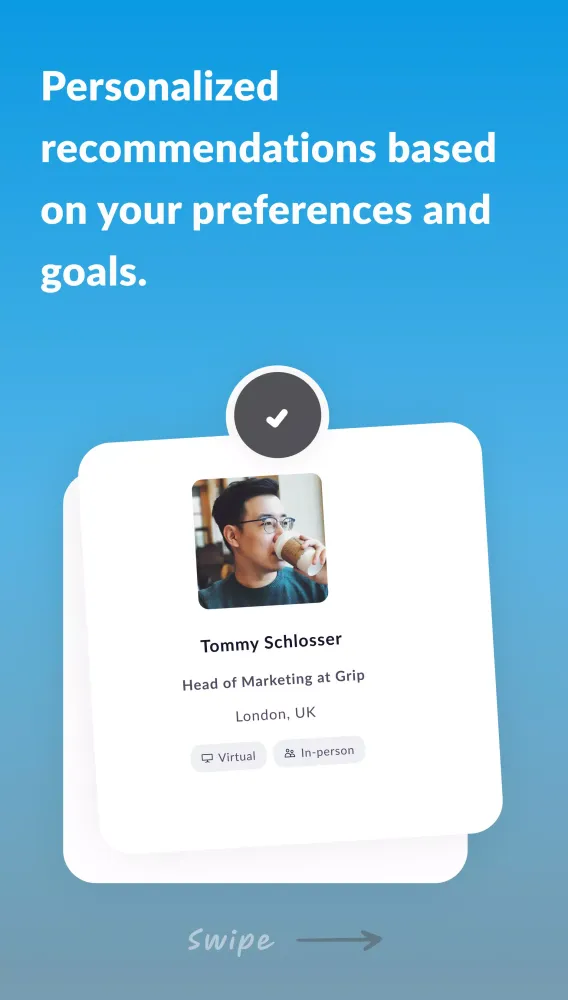Open Tommy Schlosser's profile photo
The width and height of the screenshot is (568, 1000).
point(260,541)
